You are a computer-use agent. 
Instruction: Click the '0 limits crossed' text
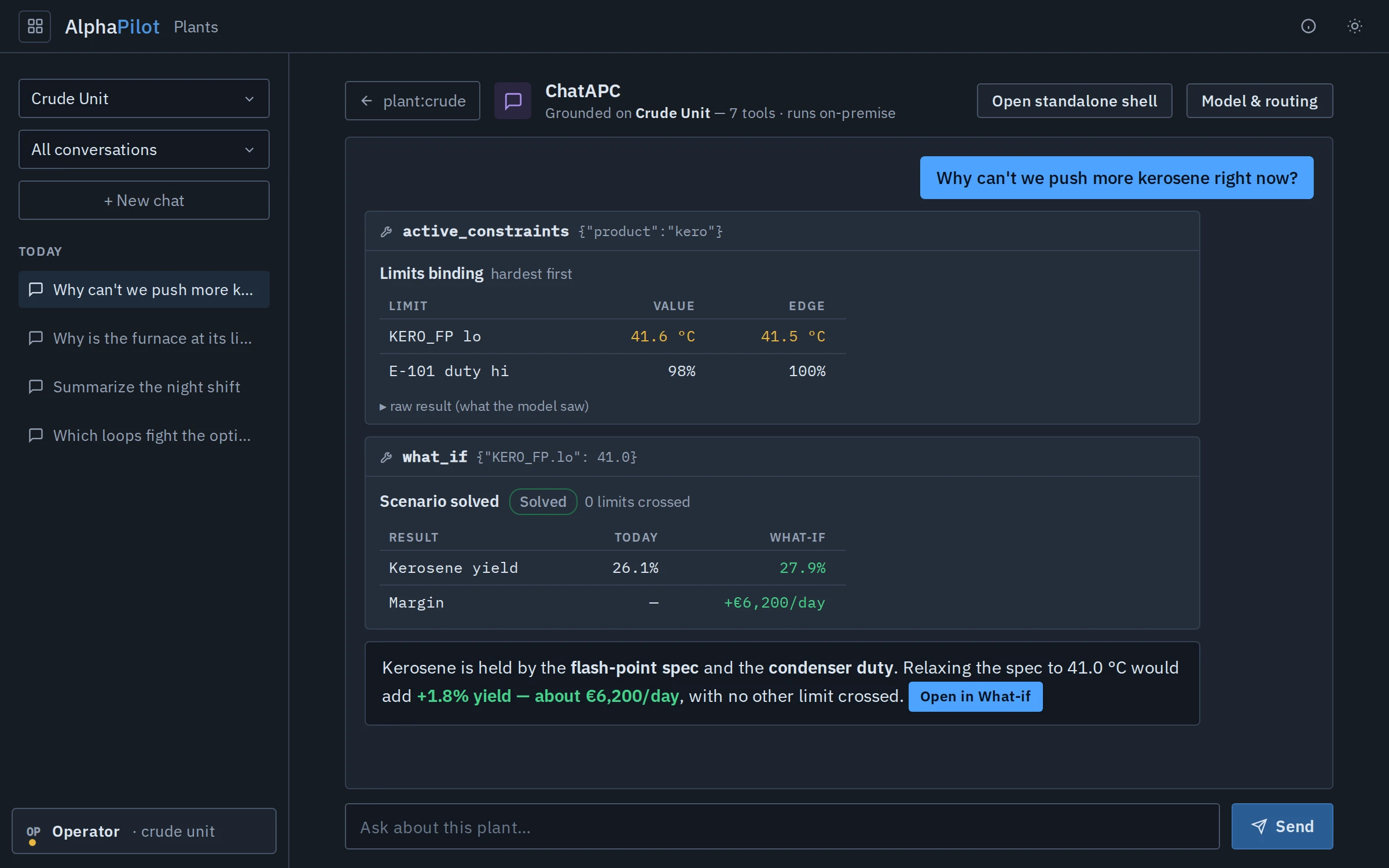(x=637, y=502)
